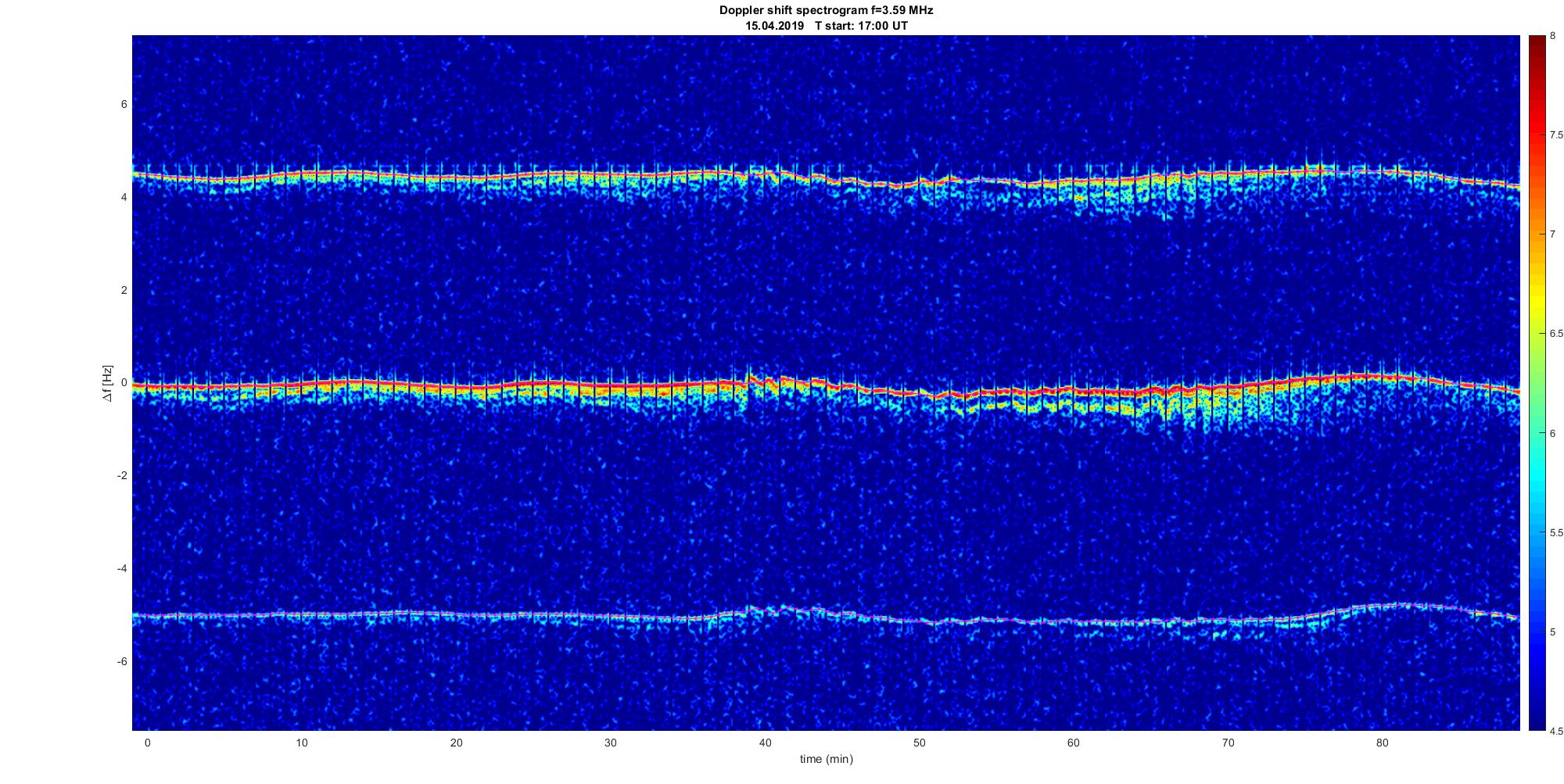Click the x-axis tick label '0'
Image resolution: width=1564 pixels, height=784 pixels.
pyautogui.click(x=147, y=743)
